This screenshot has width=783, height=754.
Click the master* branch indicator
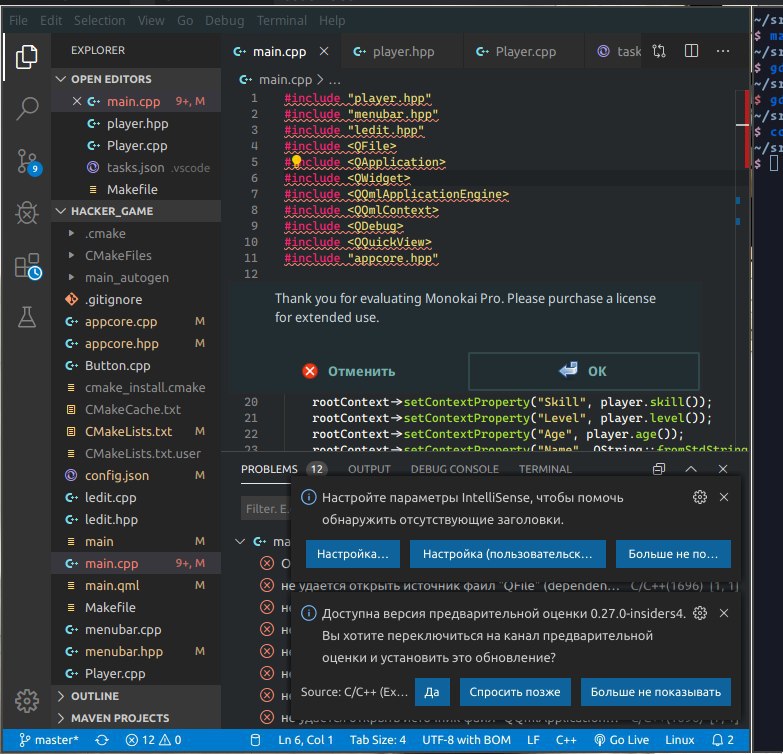pyautogui.click(x=49, y=740)
